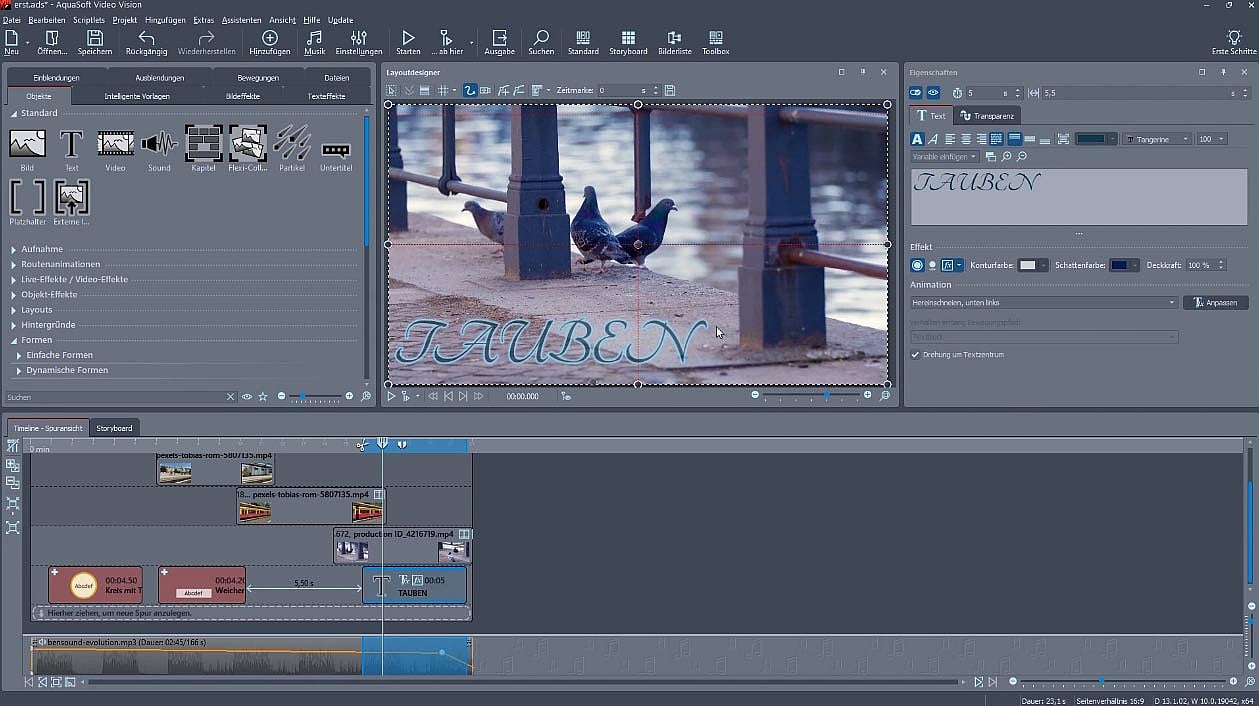Choose the Kapitel object icon
The width and height of the screenshot is (1259, 706).
pos(204,146)
